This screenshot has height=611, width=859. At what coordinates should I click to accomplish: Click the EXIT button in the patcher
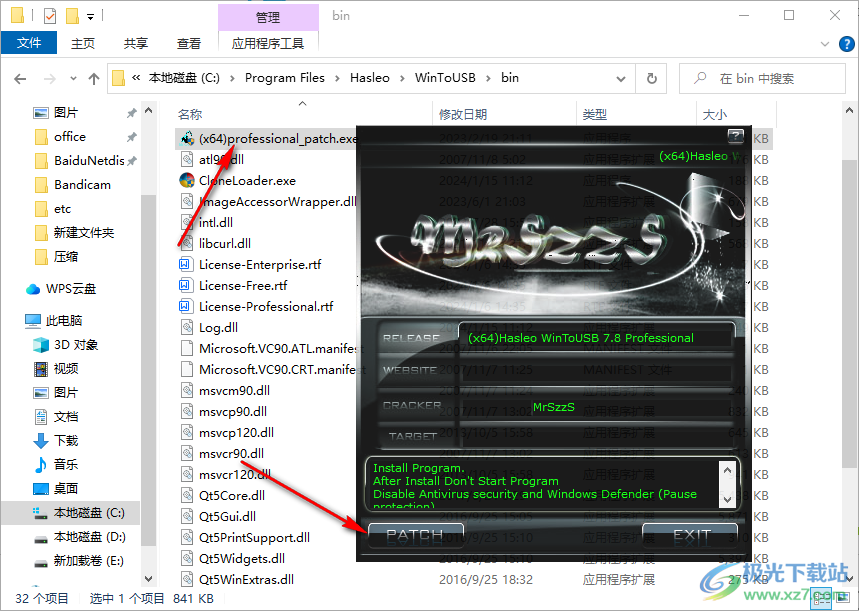tap(690, 535)
